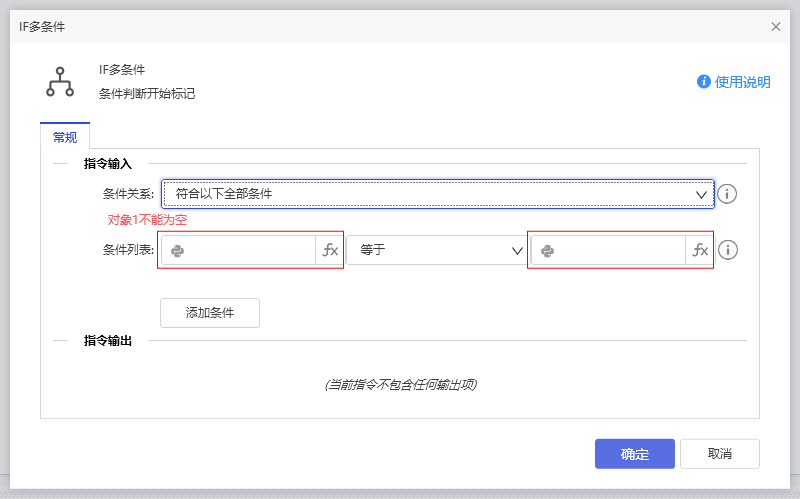Click the 指令输出 section header
Viewport: 800px width, 499px height.
[107, 341]
